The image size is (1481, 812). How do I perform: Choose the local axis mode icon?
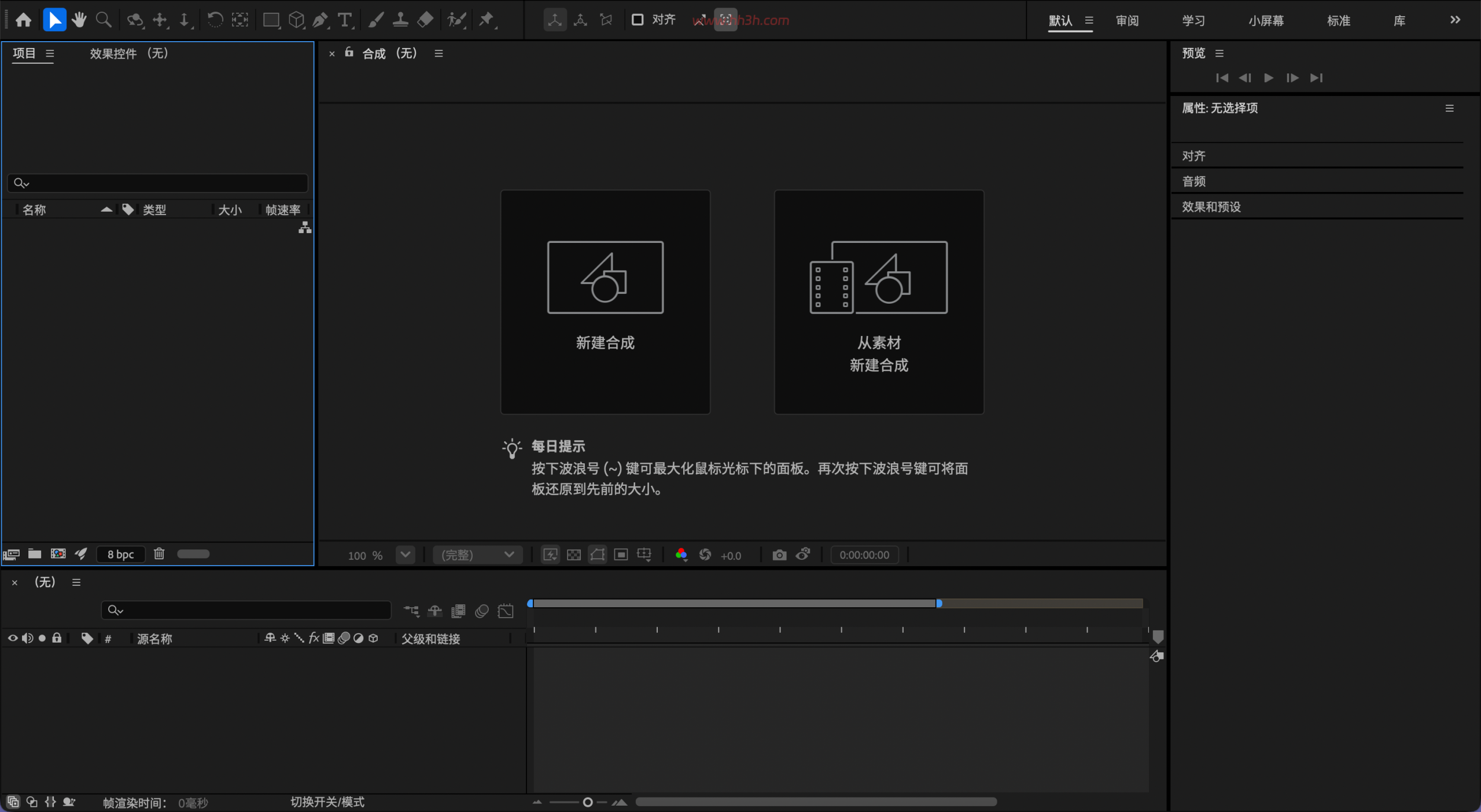[555, 20]
